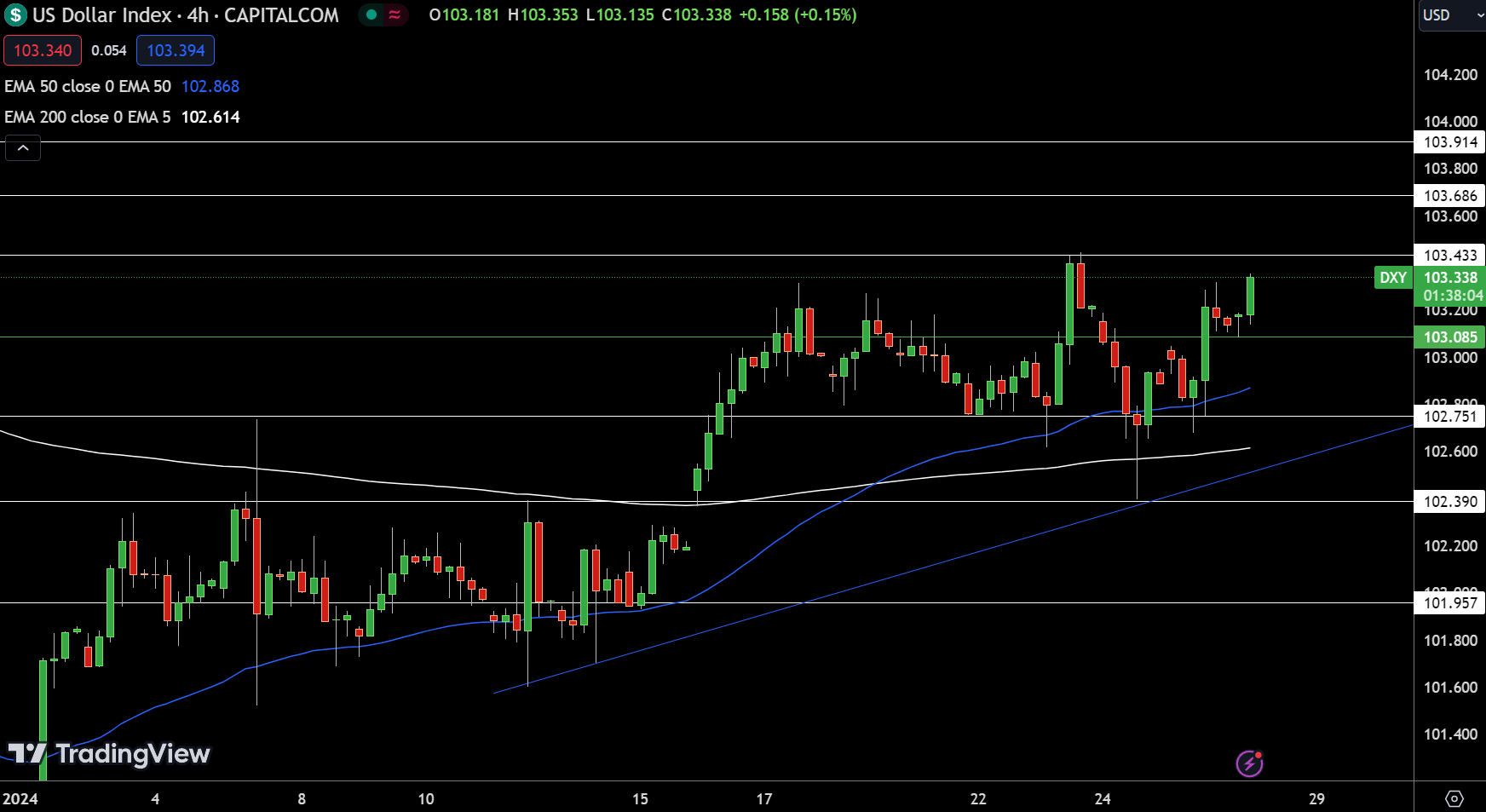Click the 2024 year label on time axis

click(x=20, y=798)
